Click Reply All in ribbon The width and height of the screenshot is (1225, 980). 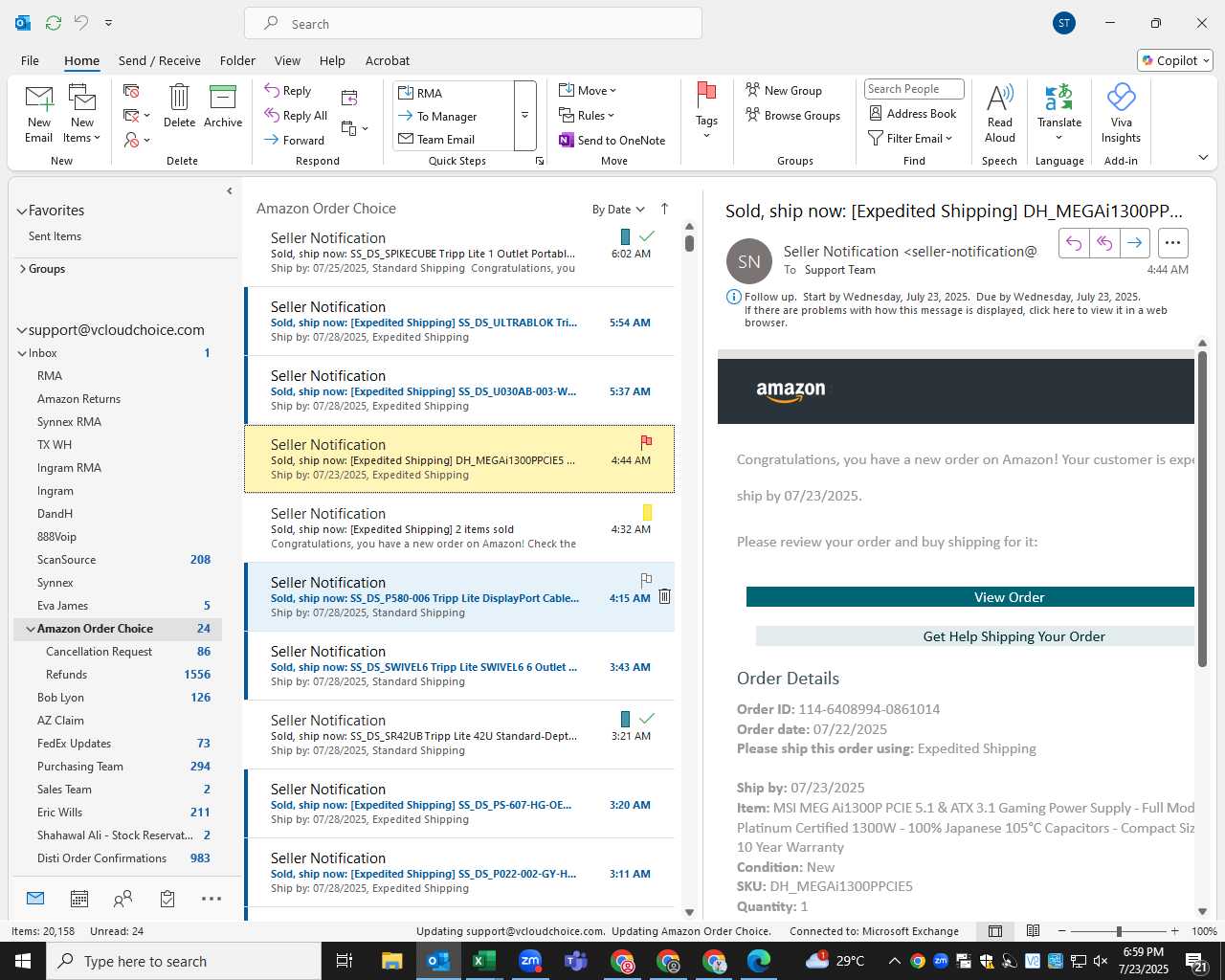pos(297,116)
